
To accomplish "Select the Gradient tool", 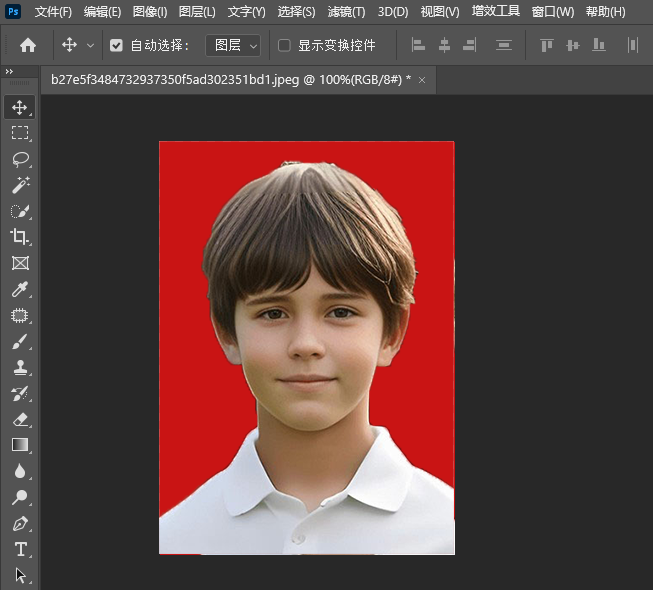I will pos(20,445).
